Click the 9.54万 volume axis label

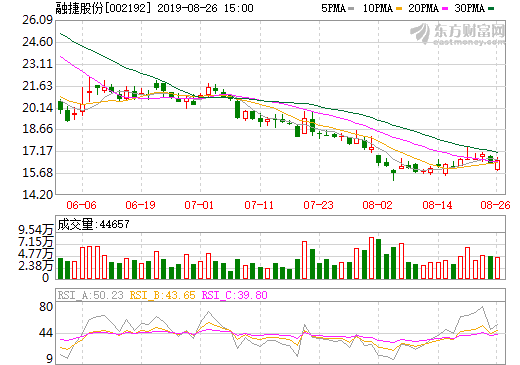[36, 230]
